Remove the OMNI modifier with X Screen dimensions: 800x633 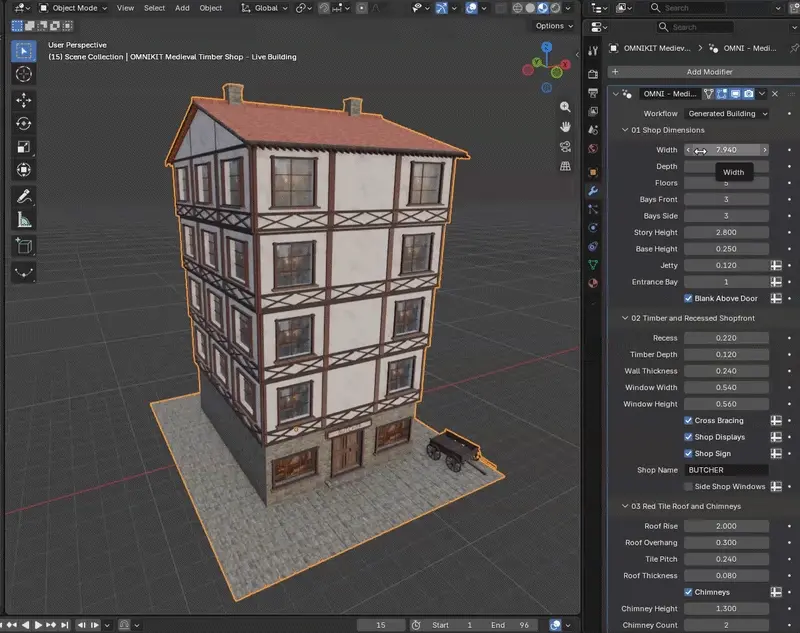coord(775,94)
